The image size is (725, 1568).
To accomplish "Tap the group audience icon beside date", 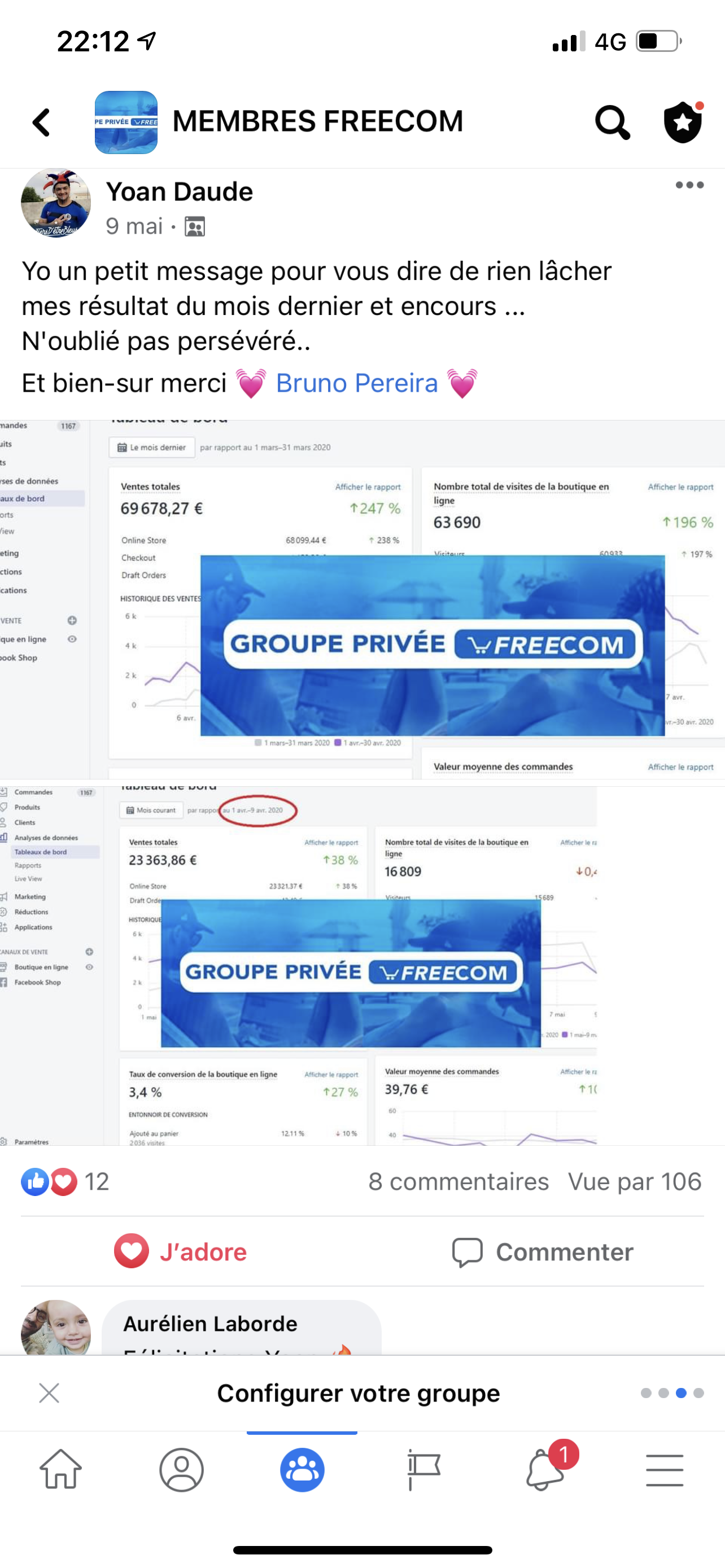I will click(x=195, y=226).
